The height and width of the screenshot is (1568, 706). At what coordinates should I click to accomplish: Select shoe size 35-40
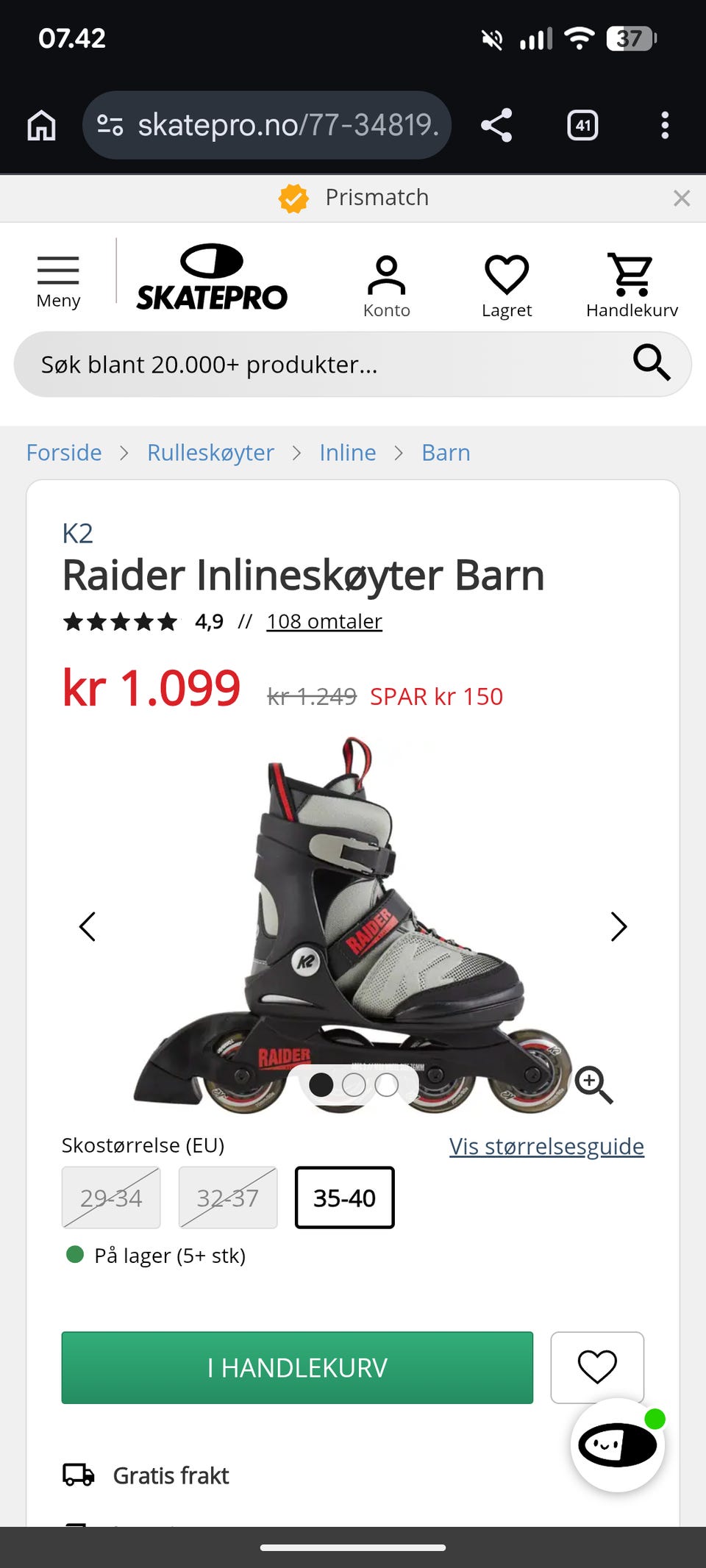(344, 1198)
